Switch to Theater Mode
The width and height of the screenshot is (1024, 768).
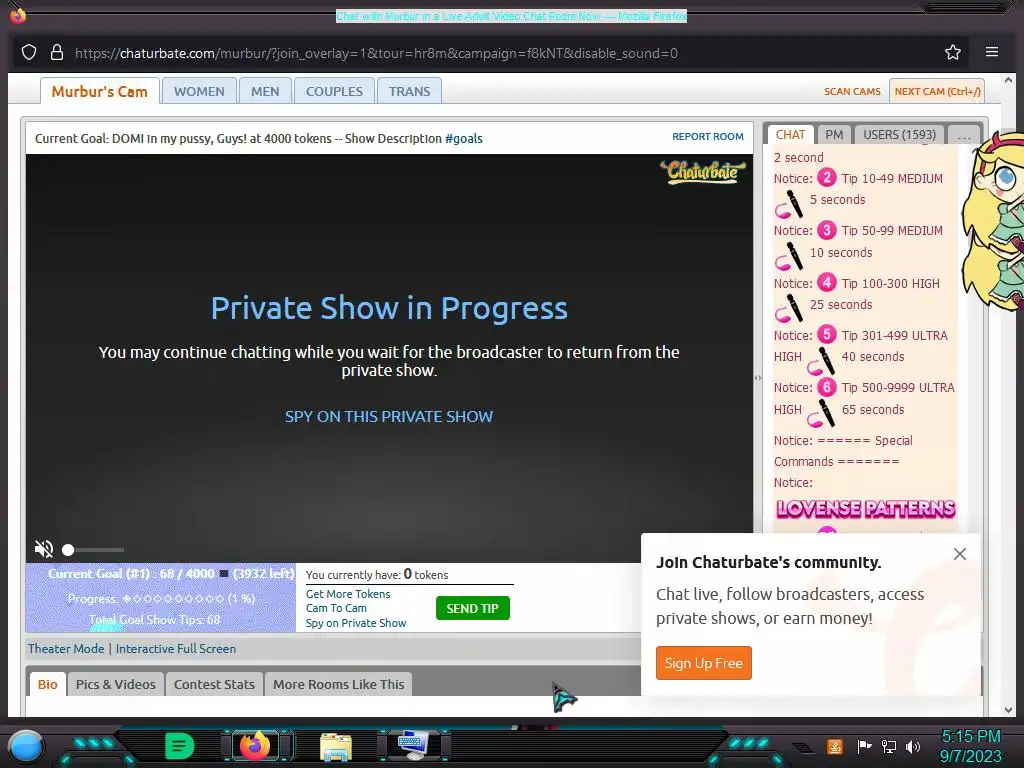click(x=66, y=648)
